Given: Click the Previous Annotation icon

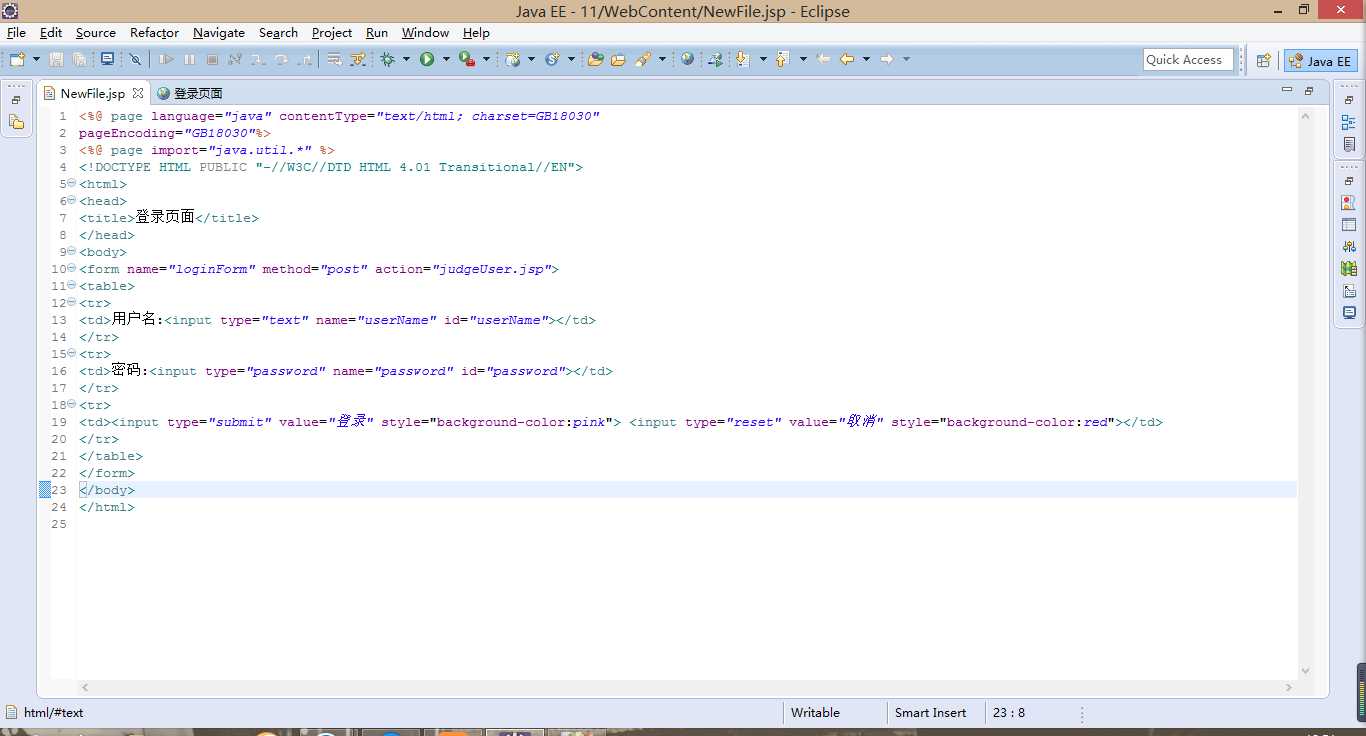Looking at the screenshot, I should click(x=783, y=60).
